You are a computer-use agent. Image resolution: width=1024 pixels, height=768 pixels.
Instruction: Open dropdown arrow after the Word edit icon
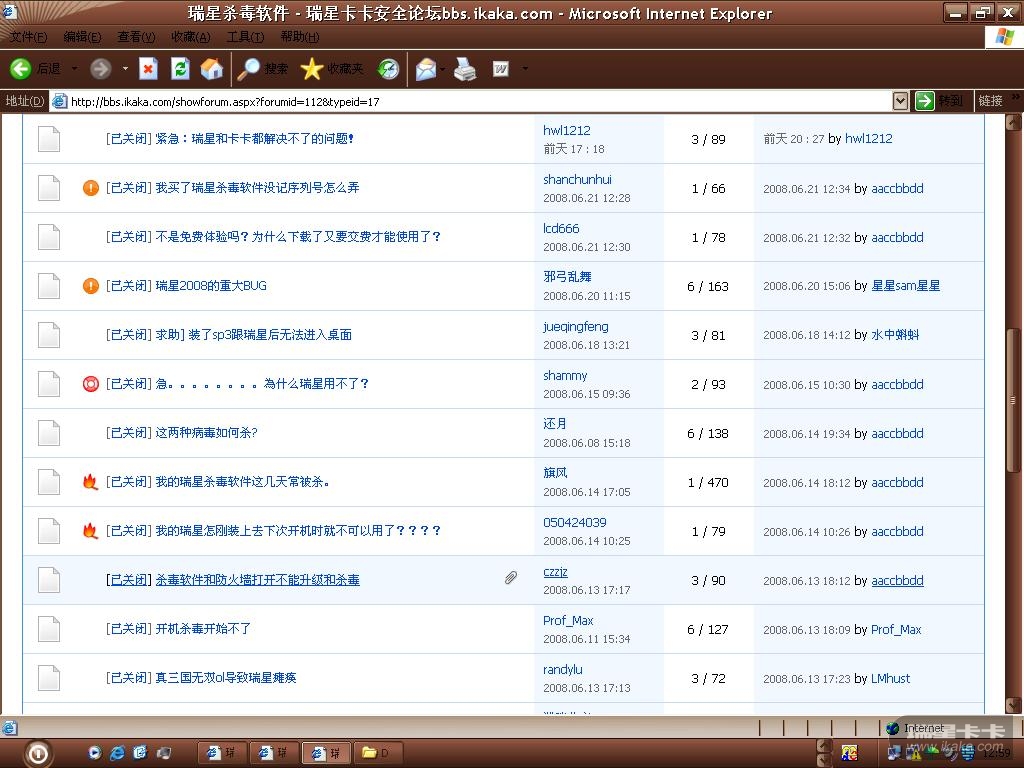pos(525,69)
